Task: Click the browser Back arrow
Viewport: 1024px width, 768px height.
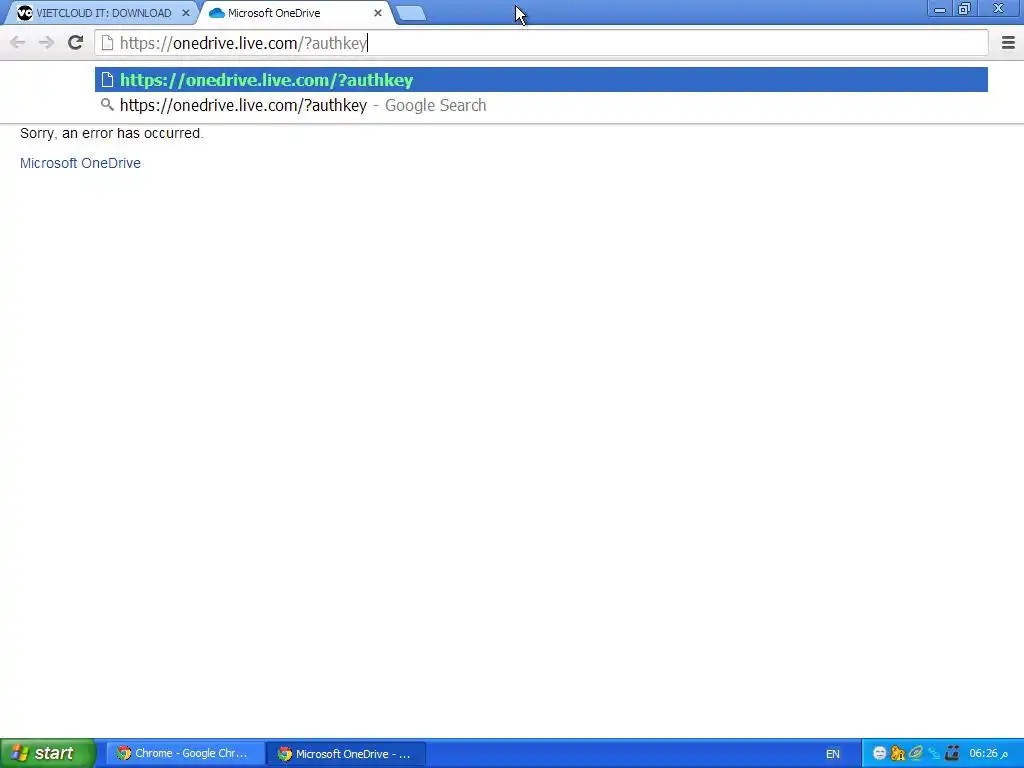Action: [18, 43]
